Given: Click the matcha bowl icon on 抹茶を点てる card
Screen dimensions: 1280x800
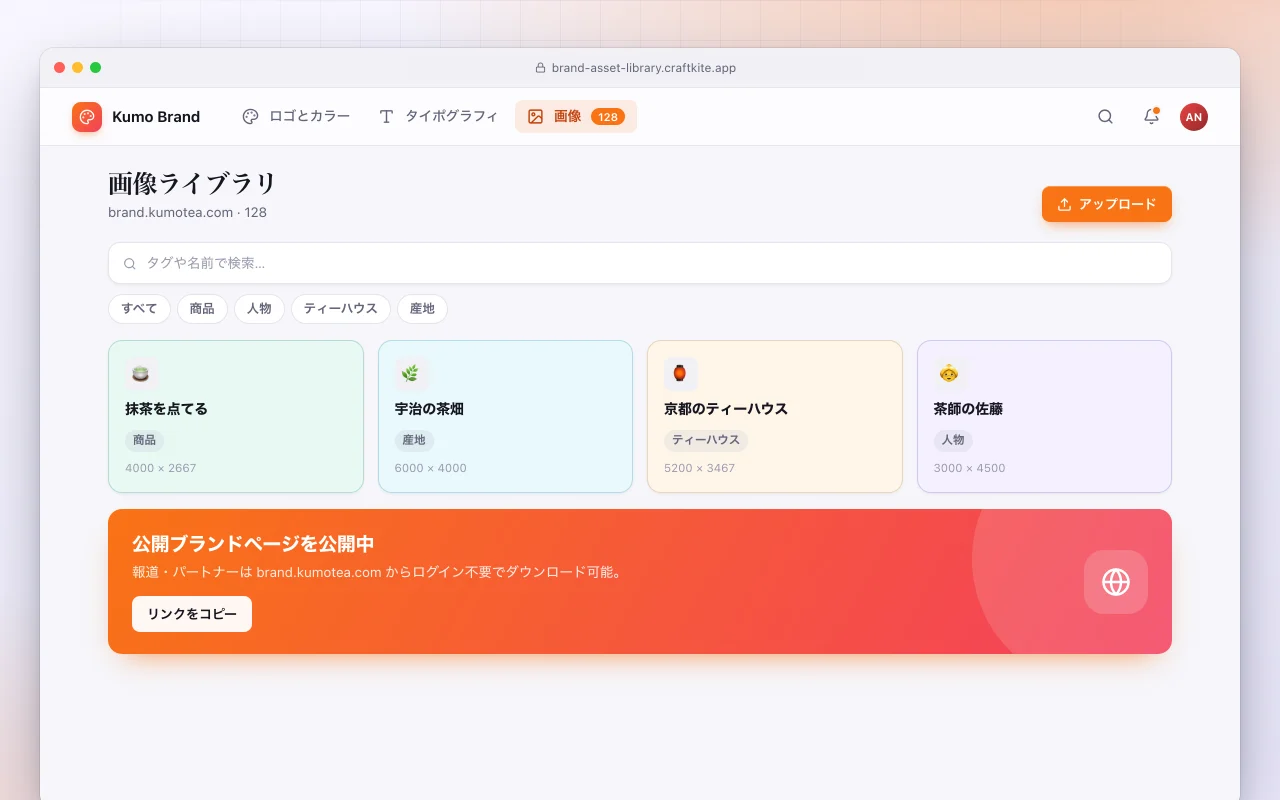Looking at the screenshot, I should [x=142, y=374].
